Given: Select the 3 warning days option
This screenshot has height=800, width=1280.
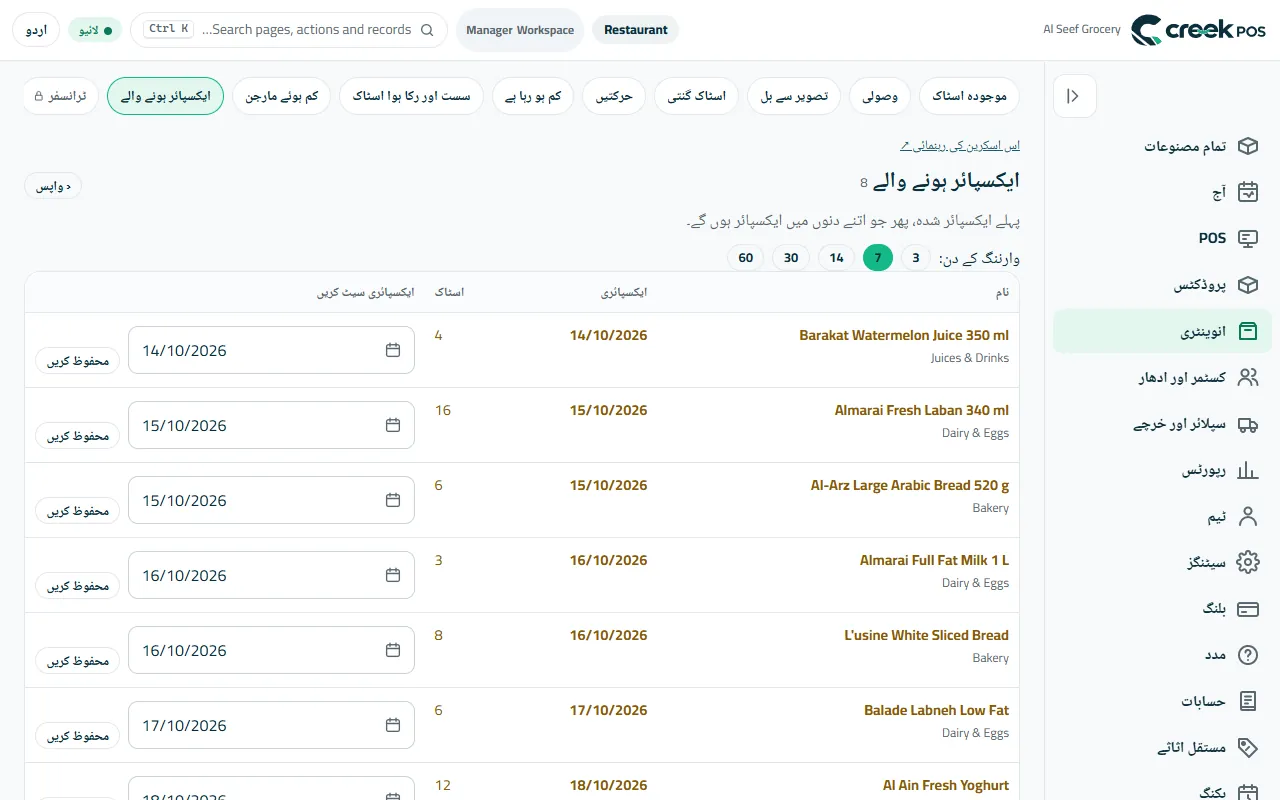Looking at the screenshot, I should click(915, 258).
